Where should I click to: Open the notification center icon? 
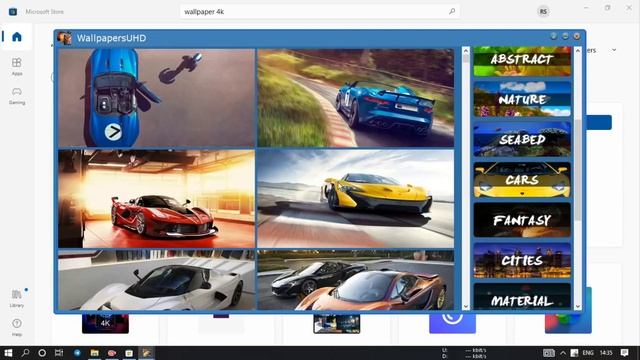click(x=624, y=353)
